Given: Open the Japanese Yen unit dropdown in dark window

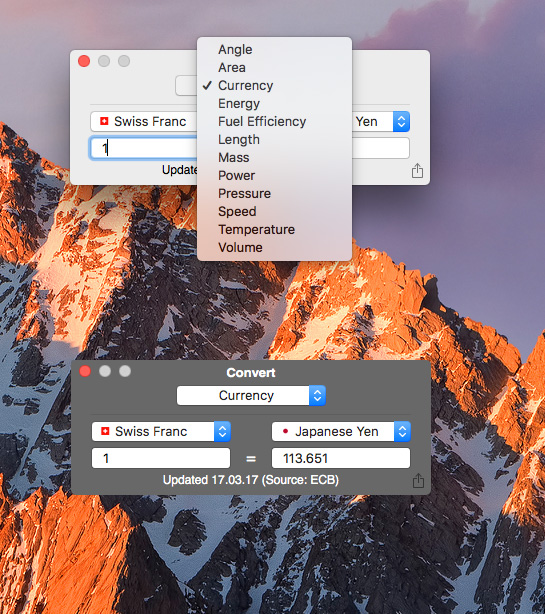Looking at the screenshot, I should [x=341, y=431].
